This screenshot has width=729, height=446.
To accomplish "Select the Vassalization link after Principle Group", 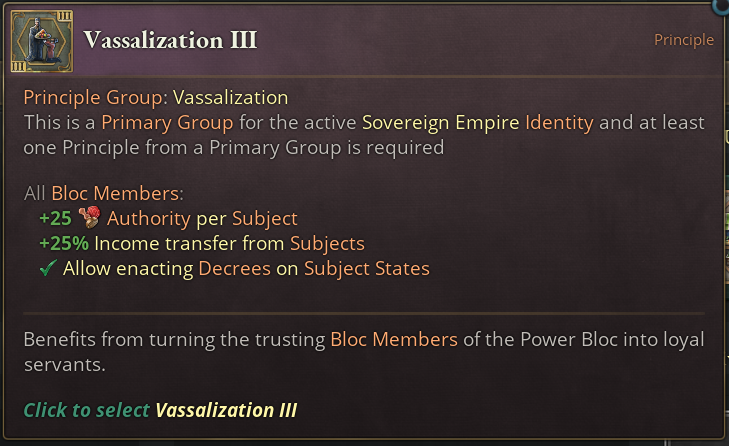I will (230, 97).
